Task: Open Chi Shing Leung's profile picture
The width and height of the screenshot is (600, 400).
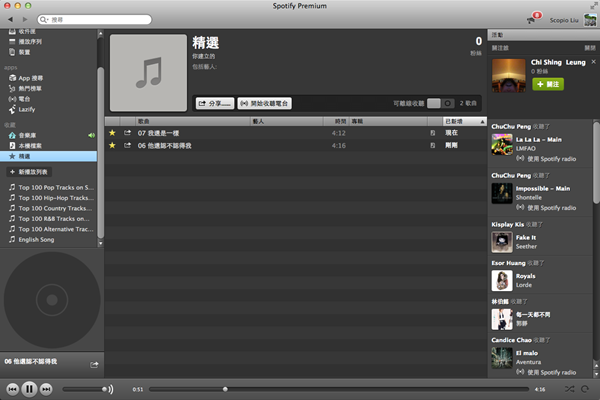Action: tap(509, 75)
